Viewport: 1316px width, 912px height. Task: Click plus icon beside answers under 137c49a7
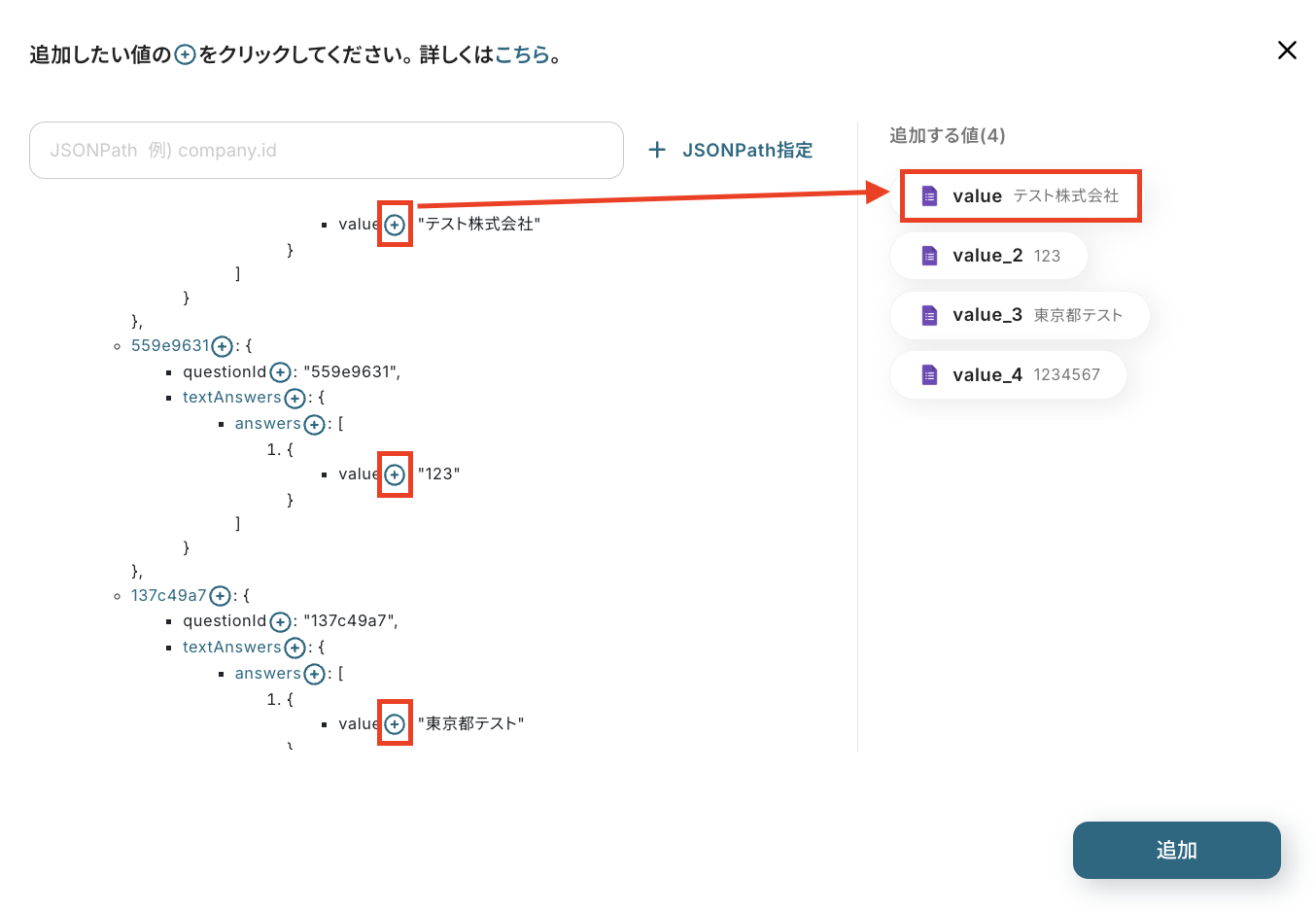tap(314, 674)
